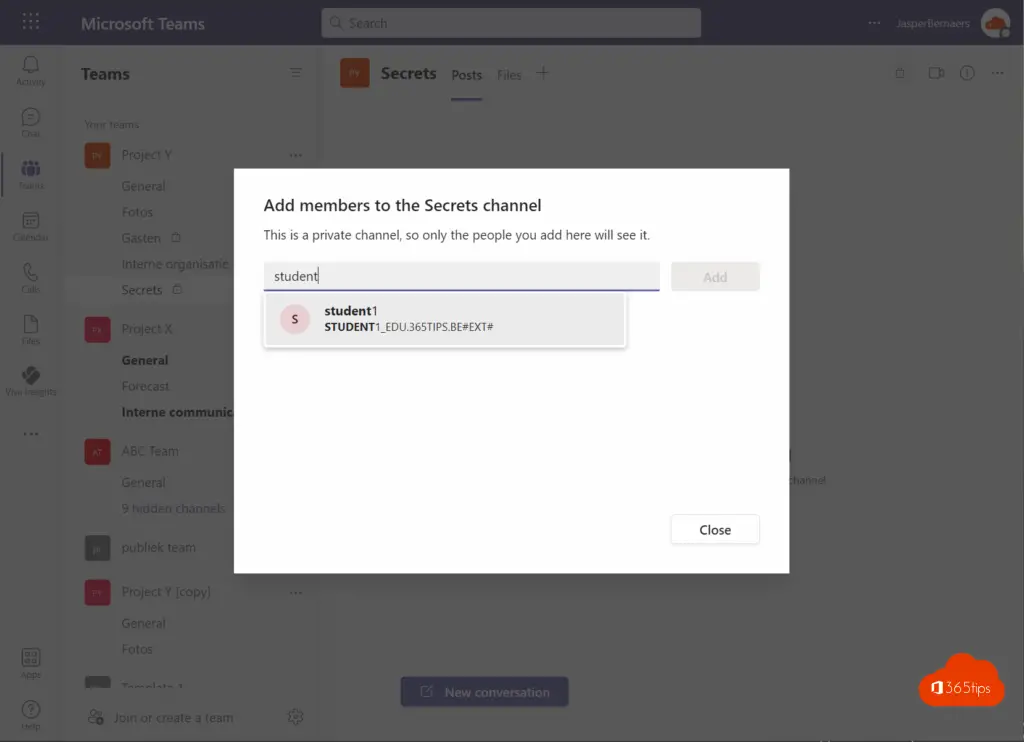Click the private lock icon in channel header
This screenshot has width=1024, height=742.
point(900,73)
